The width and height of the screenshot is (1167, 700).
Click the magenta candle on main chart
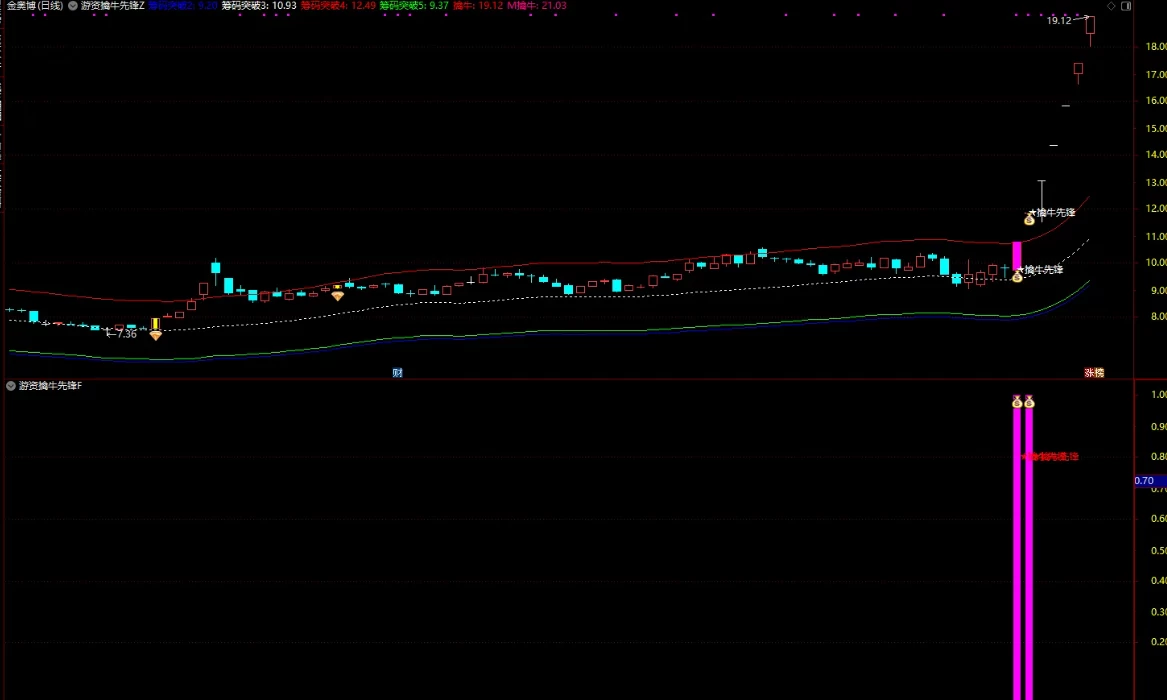tap(1017, 257)
